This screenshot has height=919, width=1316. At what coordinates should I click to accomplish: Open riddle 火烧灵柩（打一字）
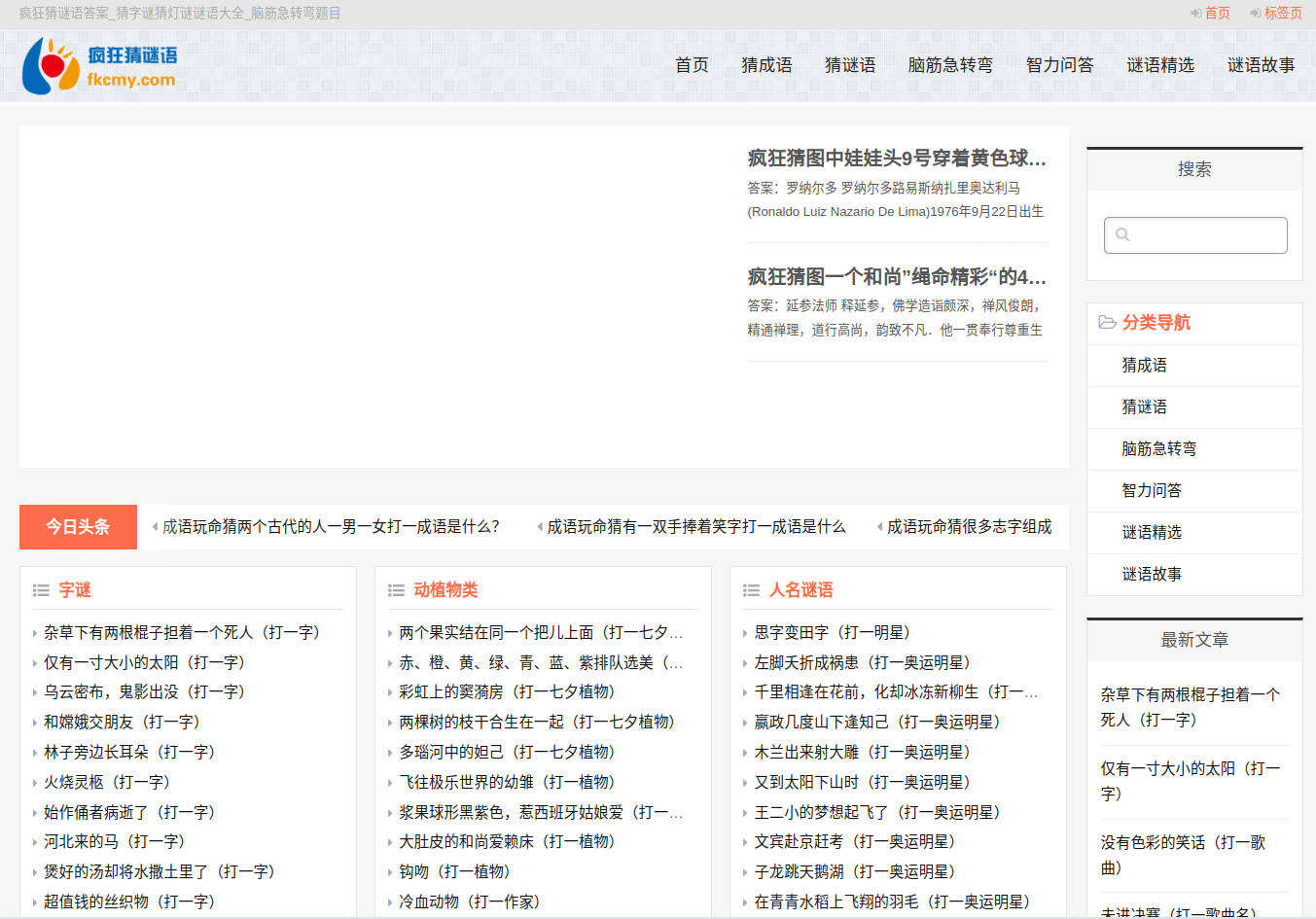107,782
